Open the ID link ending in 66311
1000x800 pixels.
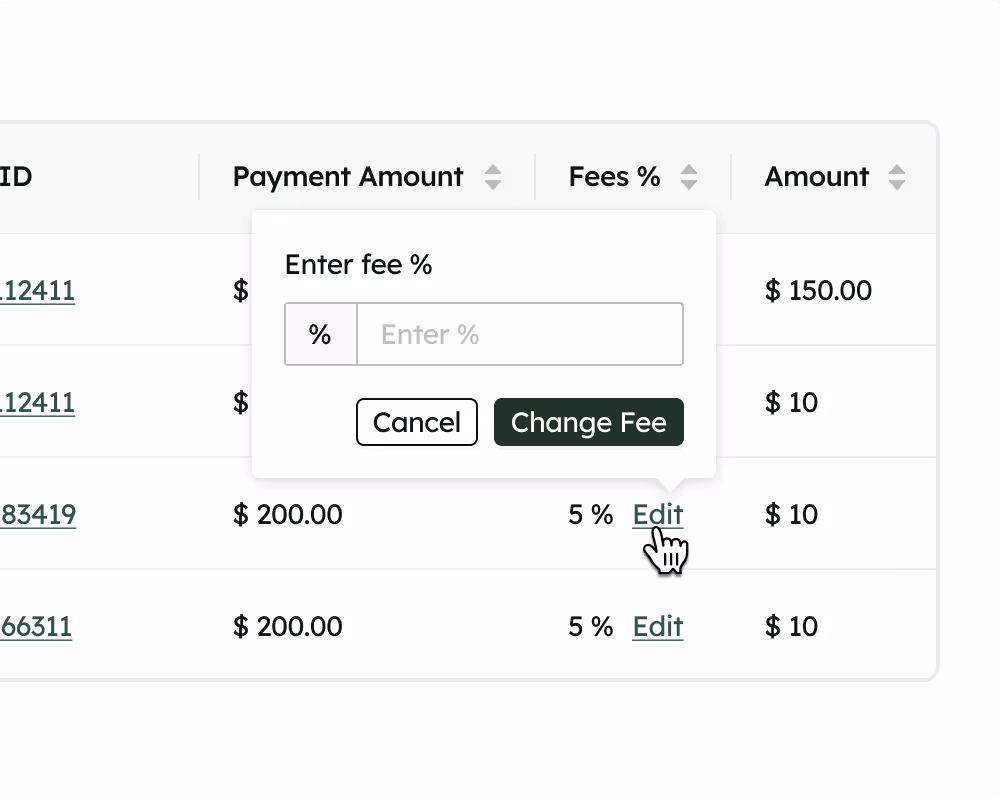[36, 627]
